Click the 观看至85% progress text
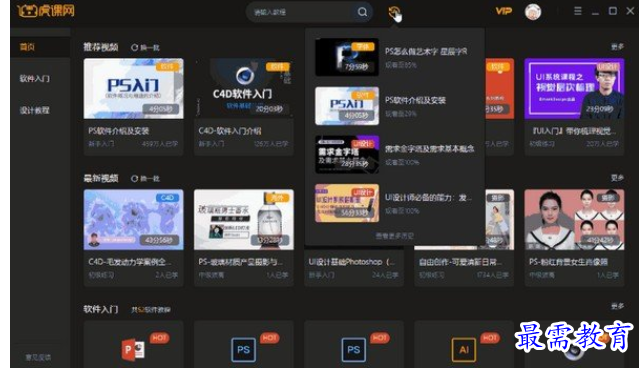639x368 pixels. 401,65
